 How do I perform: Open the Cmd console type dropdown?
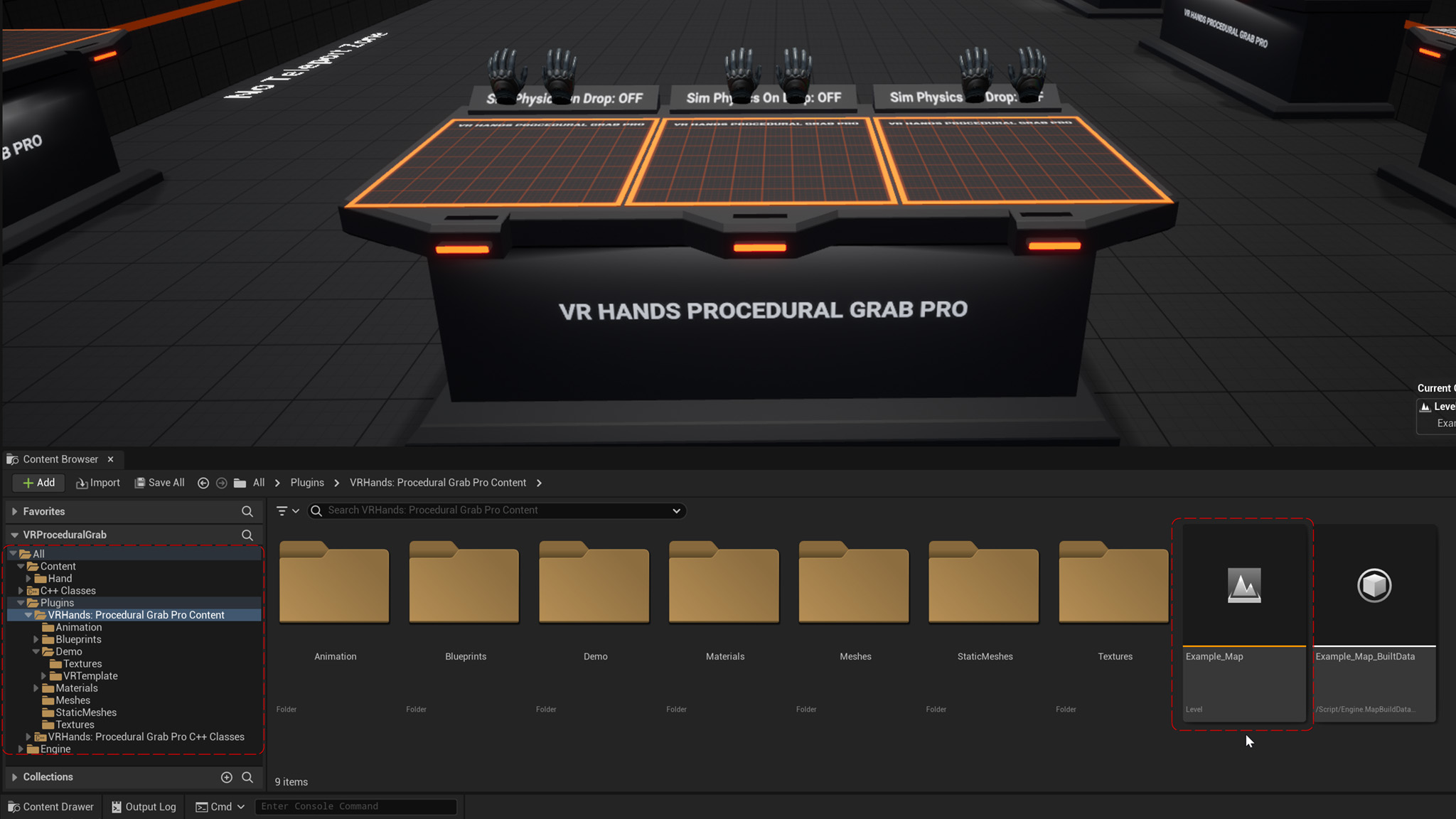point(220,806)
